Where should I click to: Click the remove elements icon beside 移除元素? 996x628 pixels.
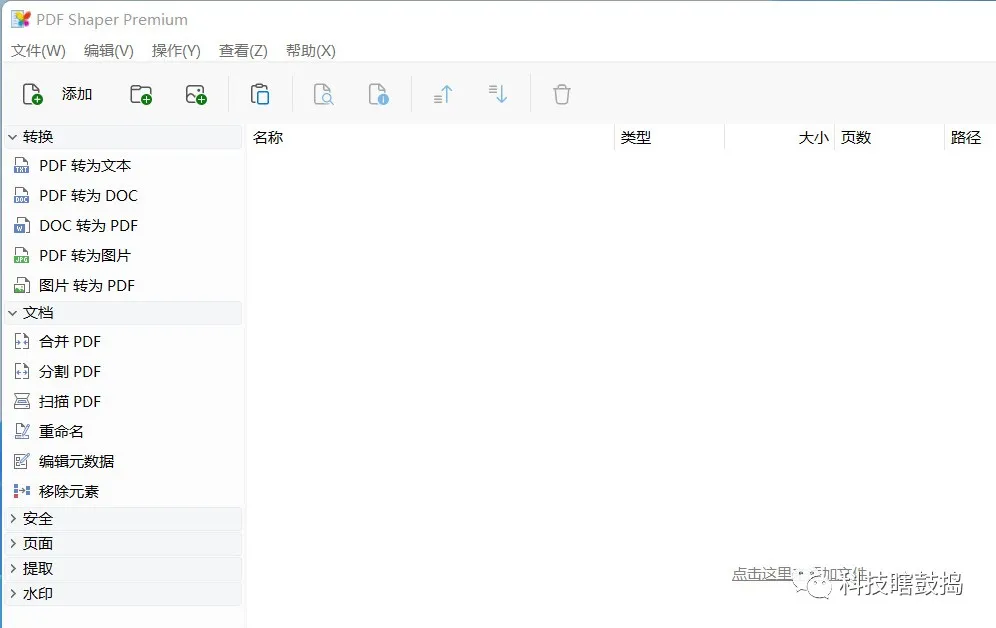tap(22, 491)
